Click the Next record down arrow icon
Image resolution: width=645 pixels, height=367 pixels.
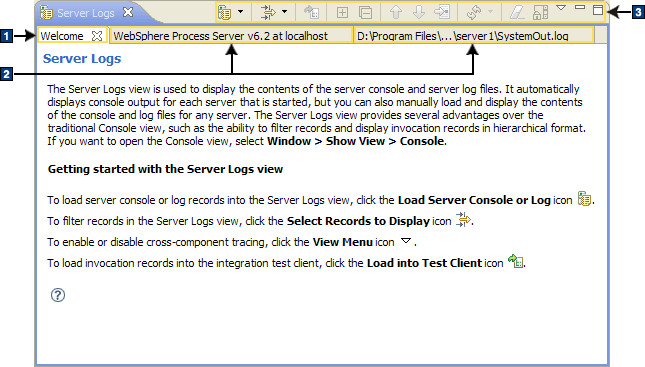(419, 12)
